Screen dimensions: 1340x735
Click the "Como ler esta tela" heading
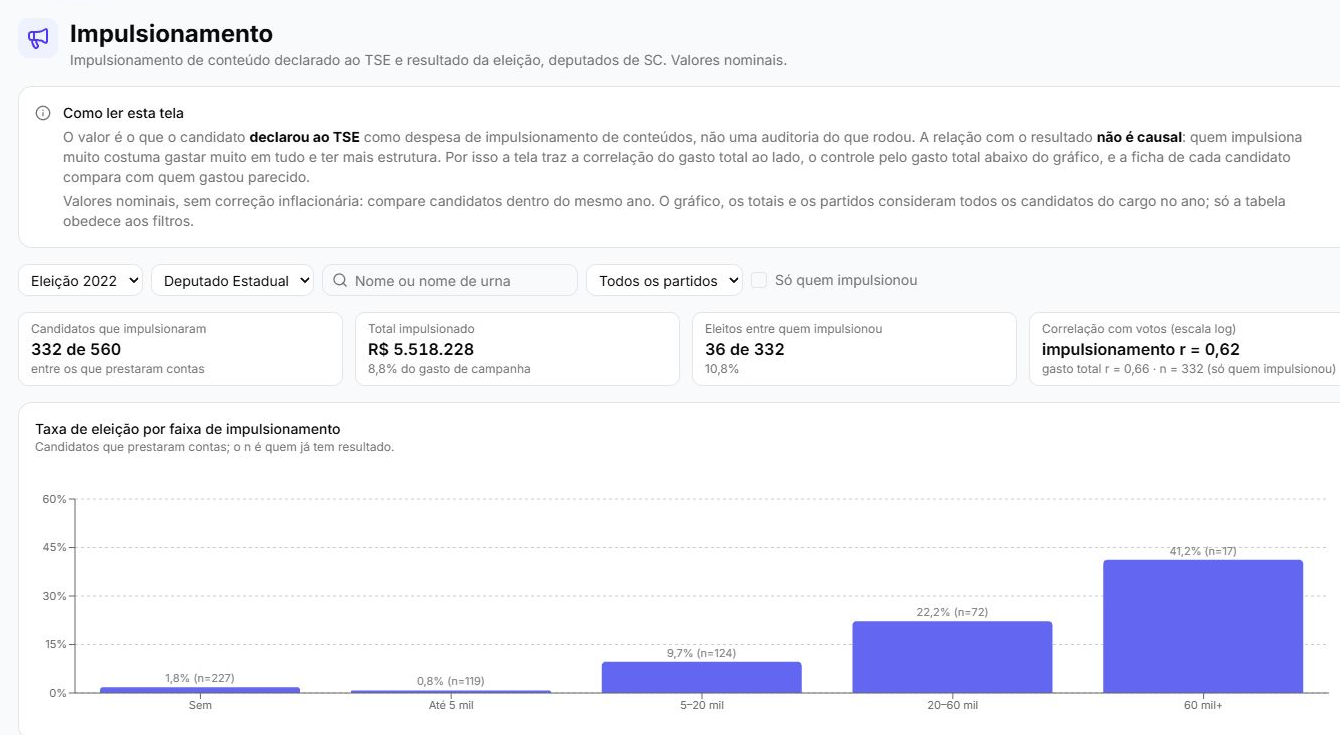123,113
